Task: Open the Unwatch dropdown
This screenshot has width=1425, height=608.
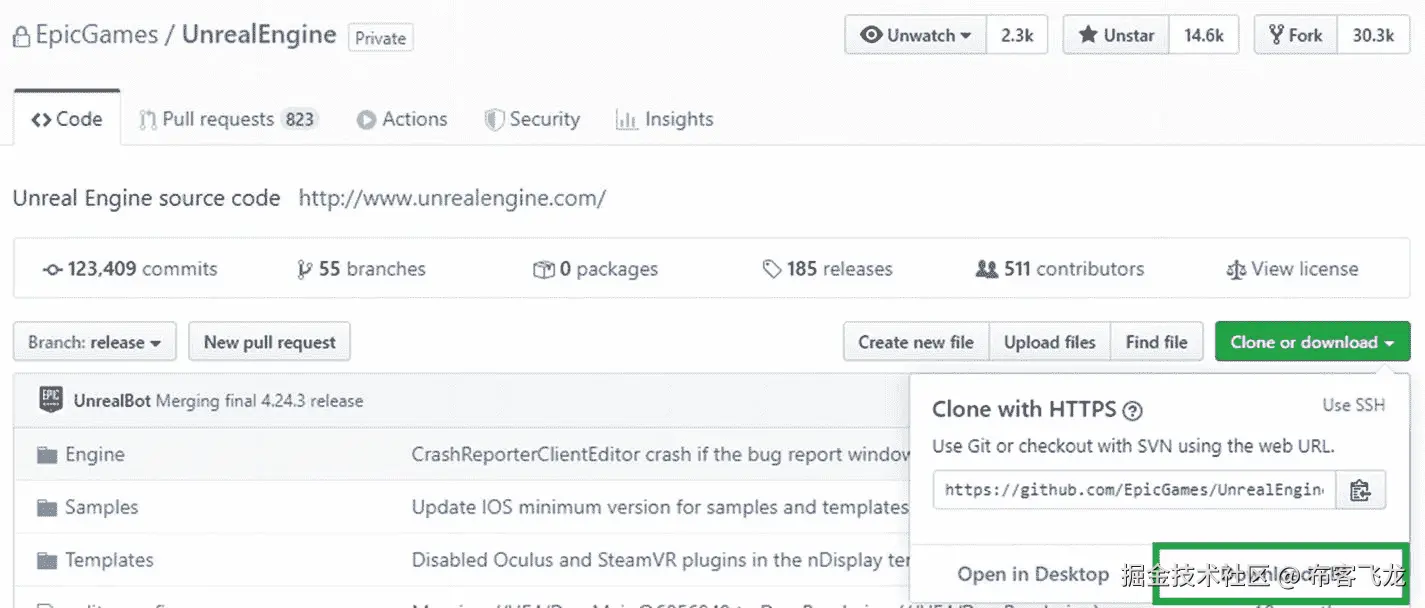Action: pyautogui.click(x=916, y=35)
